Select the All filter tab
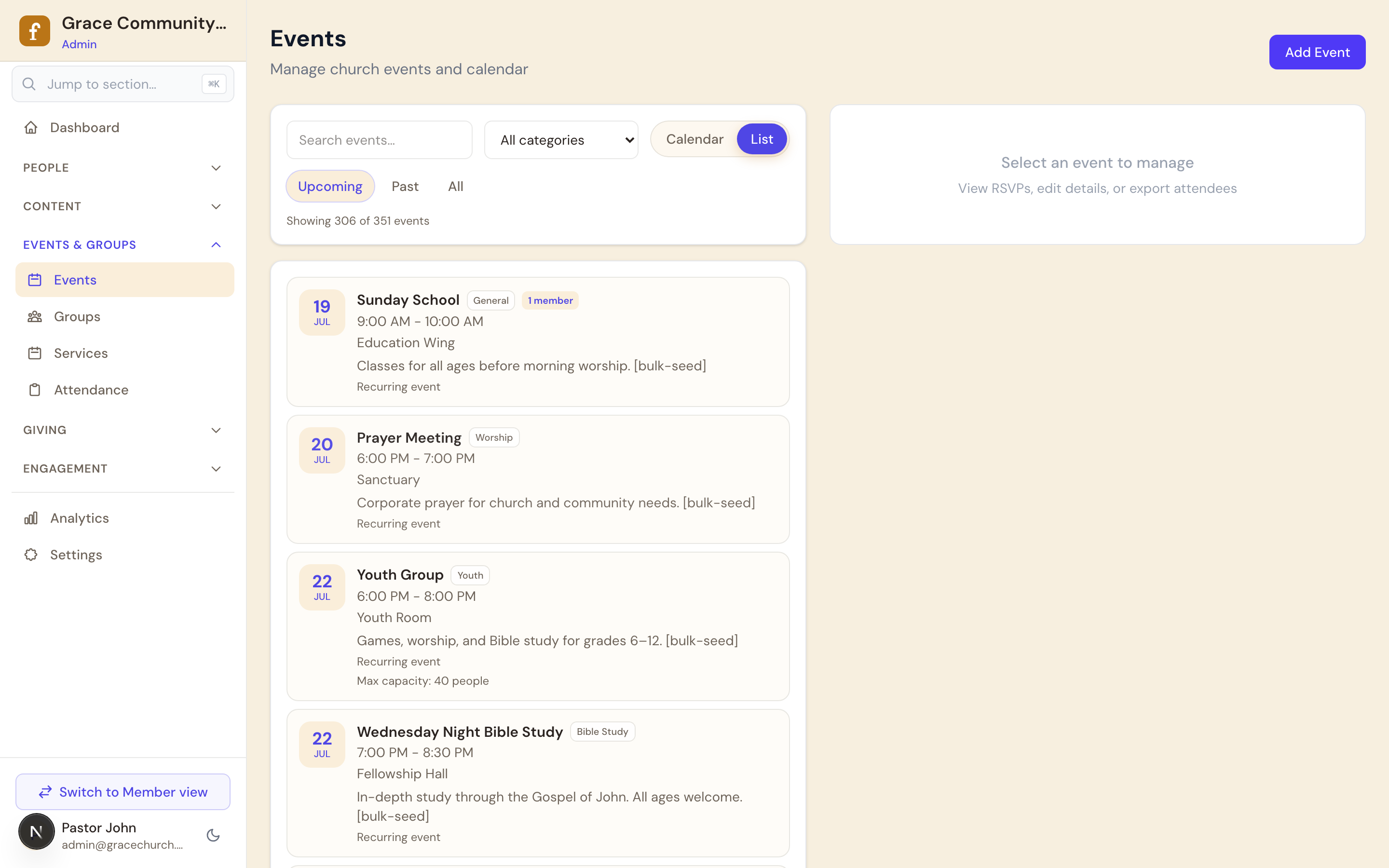The image size is (1389, 868). (456, 187)
